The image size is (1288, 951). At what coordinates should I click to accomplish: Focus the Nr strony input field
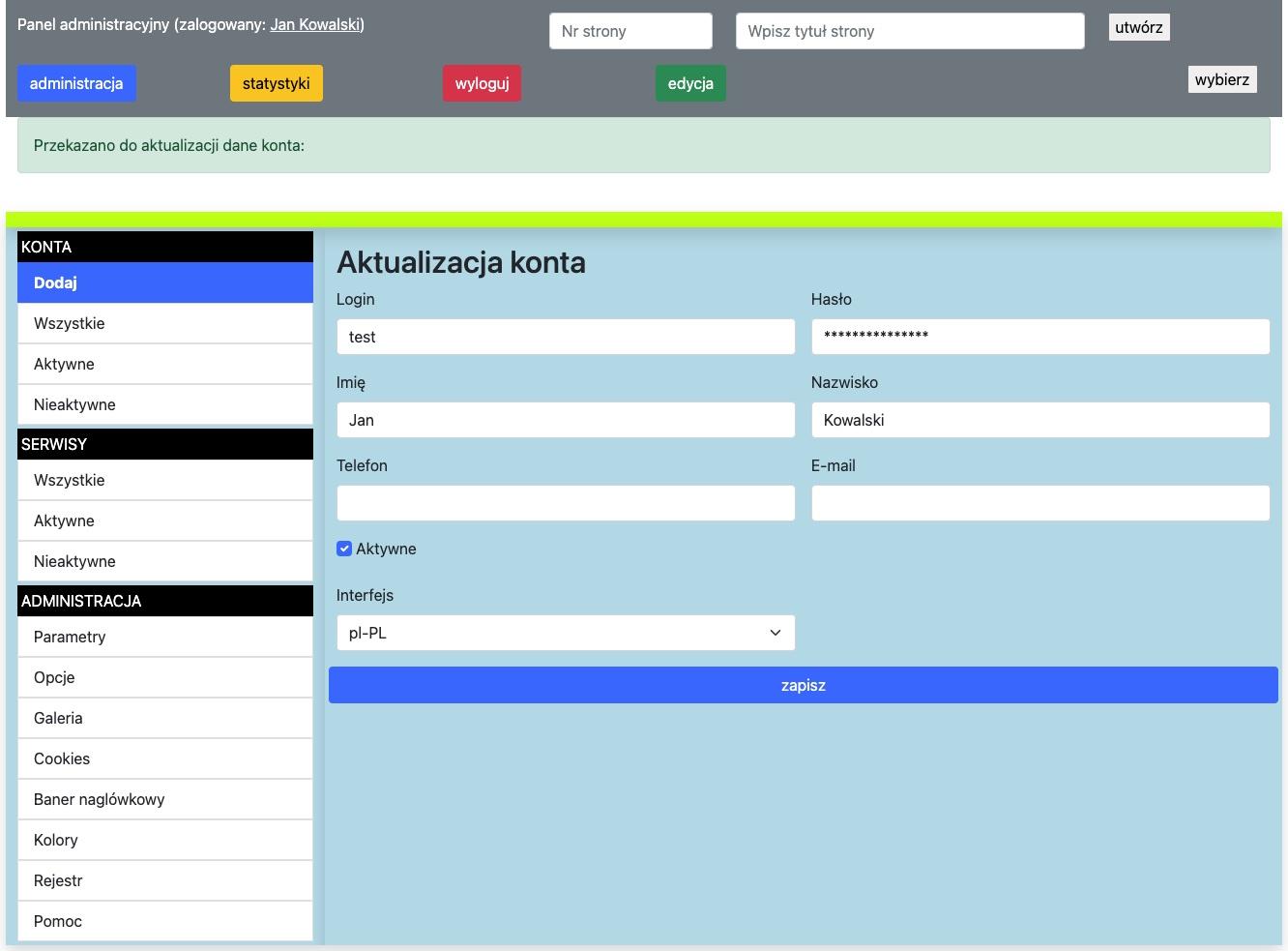click(630, 31)
